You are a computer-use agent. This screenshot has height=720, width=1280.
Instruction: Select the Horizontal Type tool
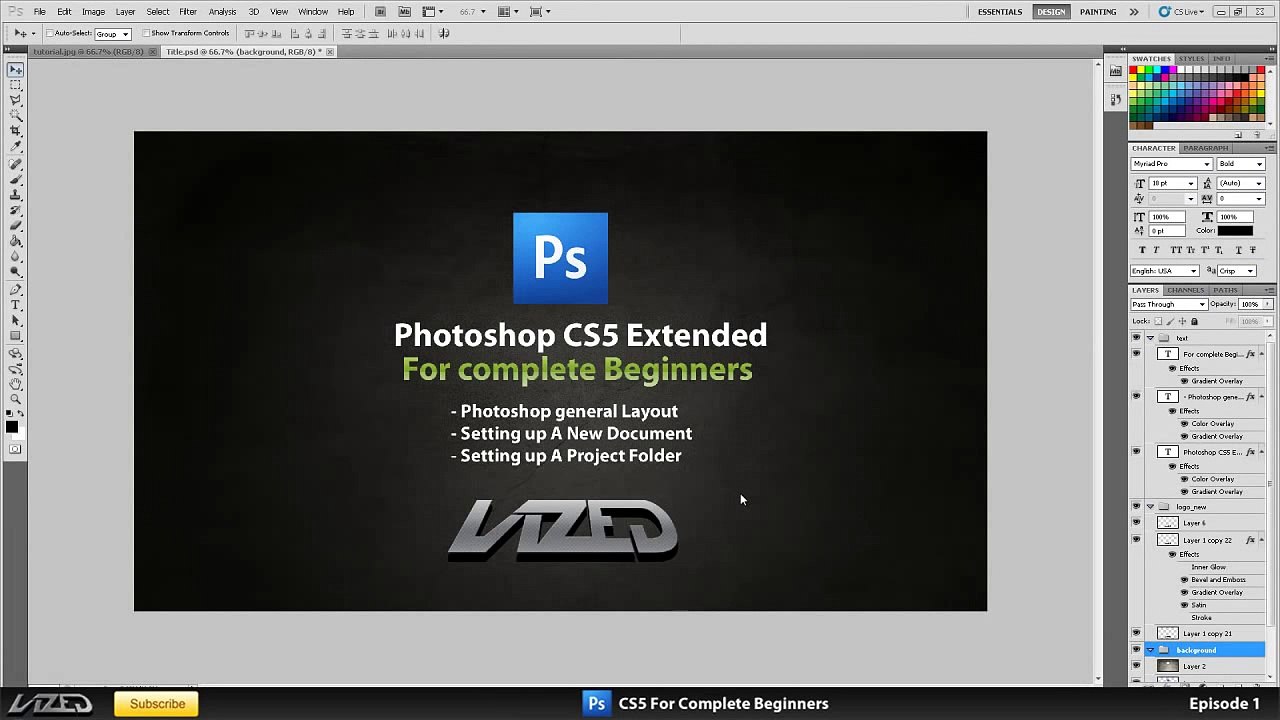[x=15, y=305]
